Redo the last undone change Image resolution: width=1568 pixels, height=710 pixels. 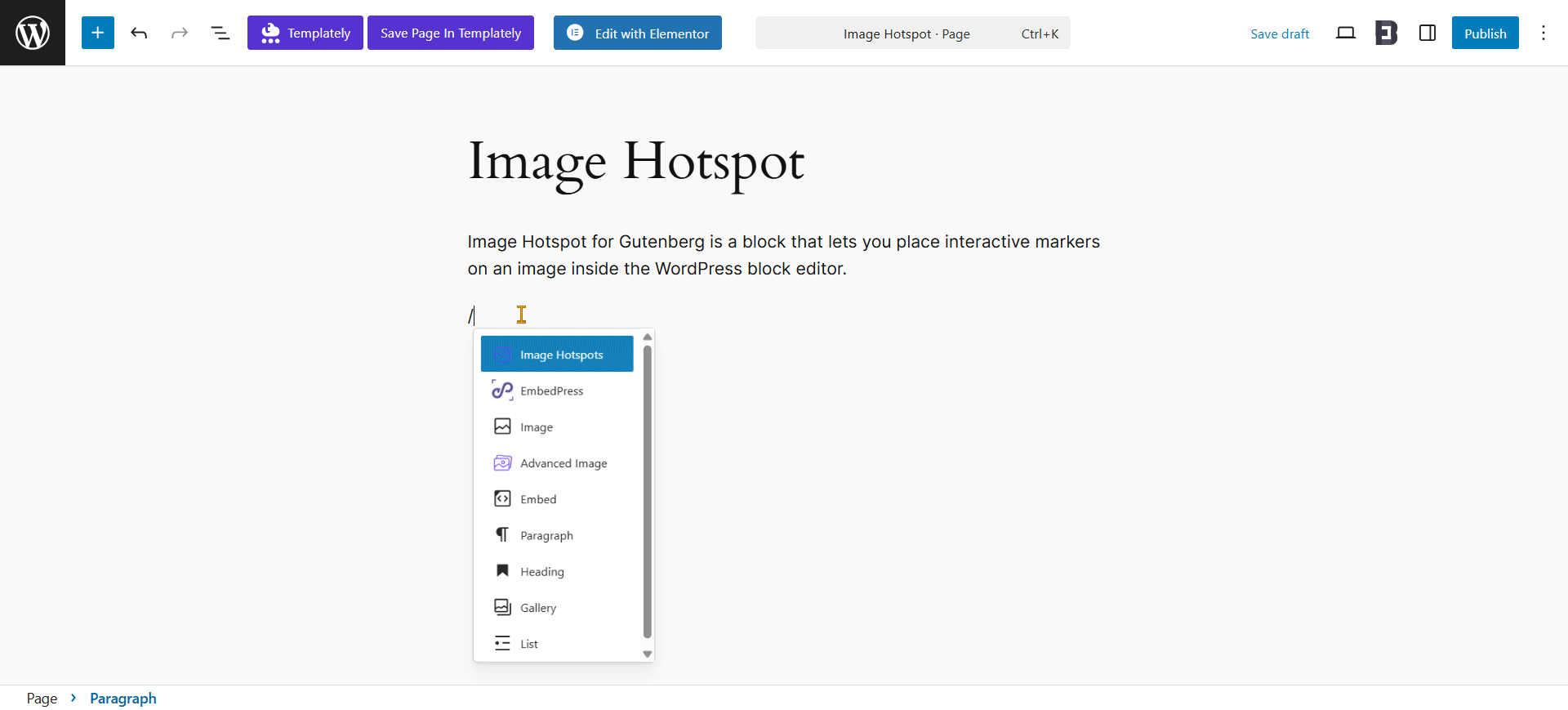click(180, 33)
